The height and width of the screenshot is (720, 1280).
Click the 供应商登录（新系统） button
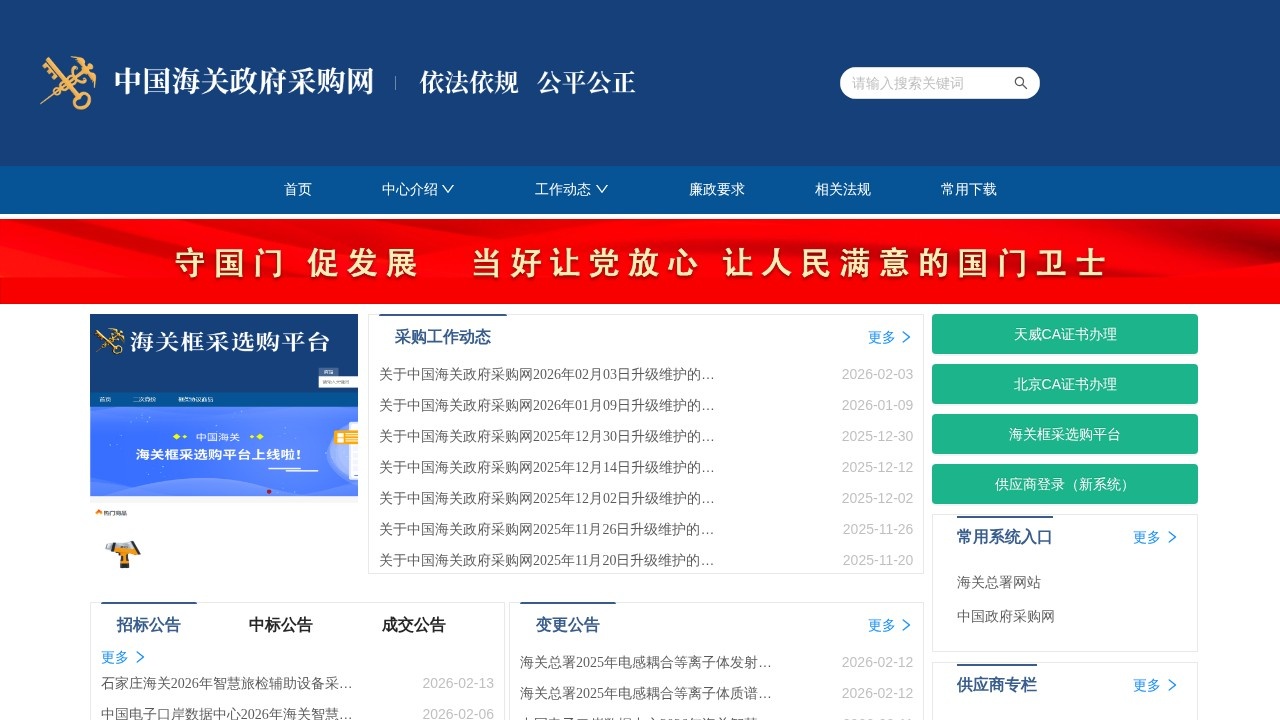coord(1064,484)
